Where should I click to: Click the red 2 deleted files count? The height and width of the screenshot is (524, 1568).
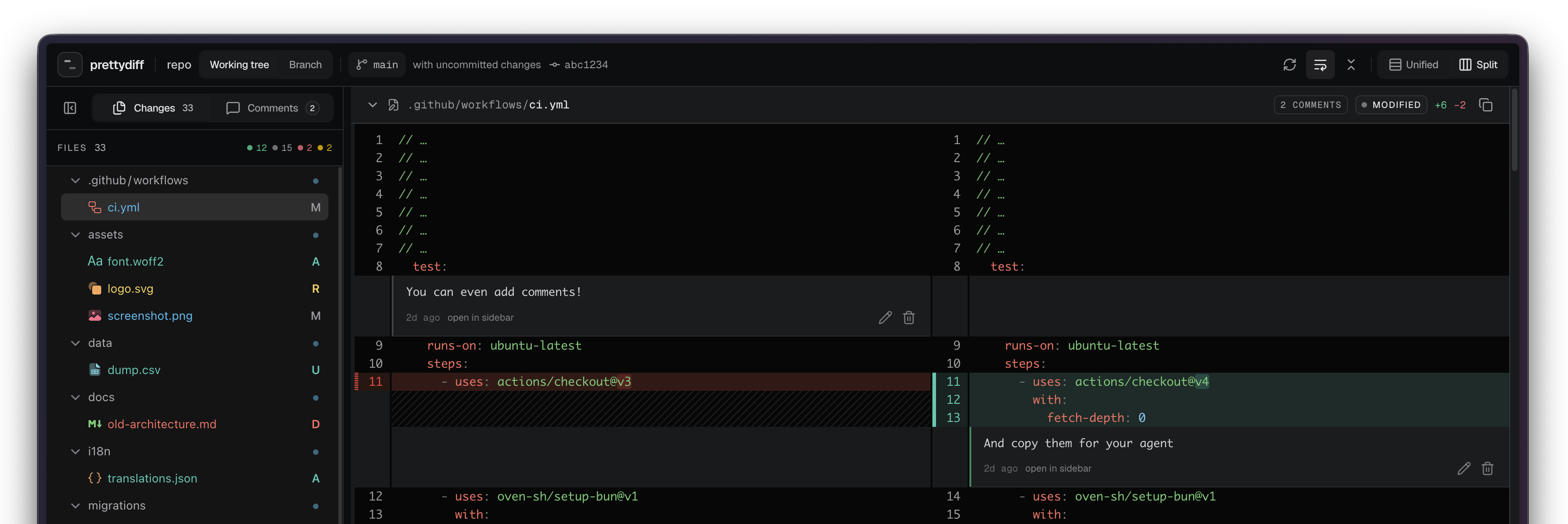pyautogui.click(x=305, y=147)
